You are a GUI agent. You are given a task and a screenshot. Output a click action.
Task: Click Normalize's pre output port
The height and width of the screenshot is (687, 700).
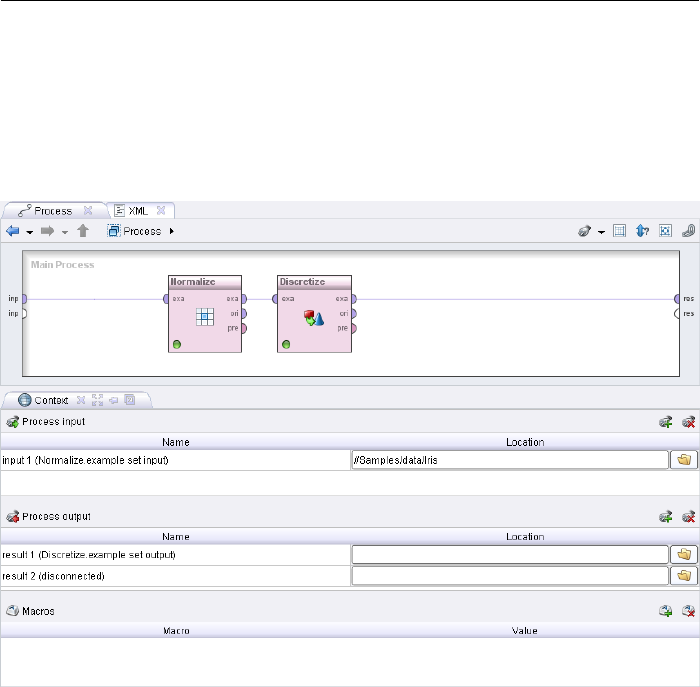(x=244, y=328)
